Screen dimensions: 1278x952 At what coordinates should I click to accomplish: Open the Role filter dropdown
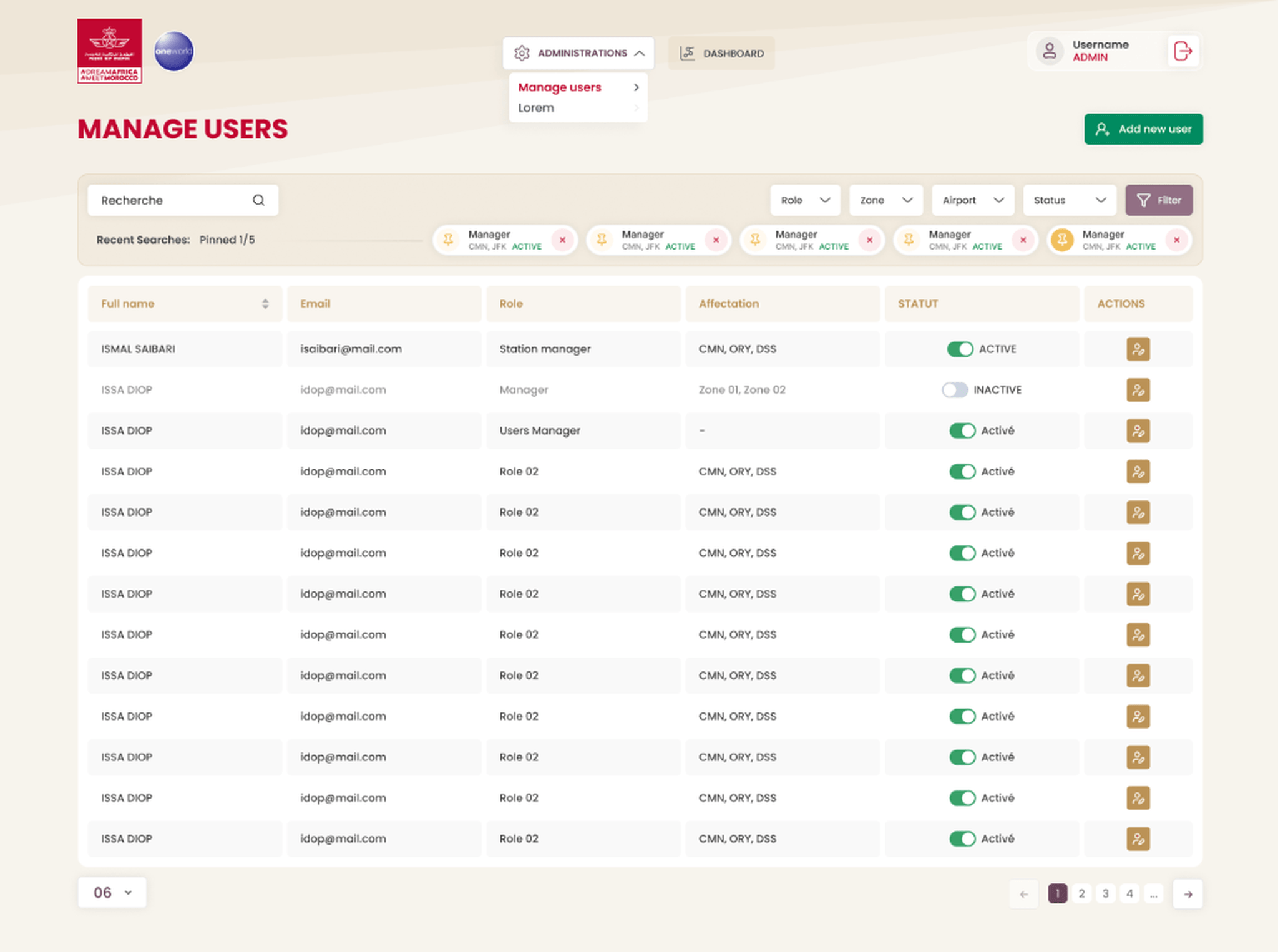click(x=805, y=200)
